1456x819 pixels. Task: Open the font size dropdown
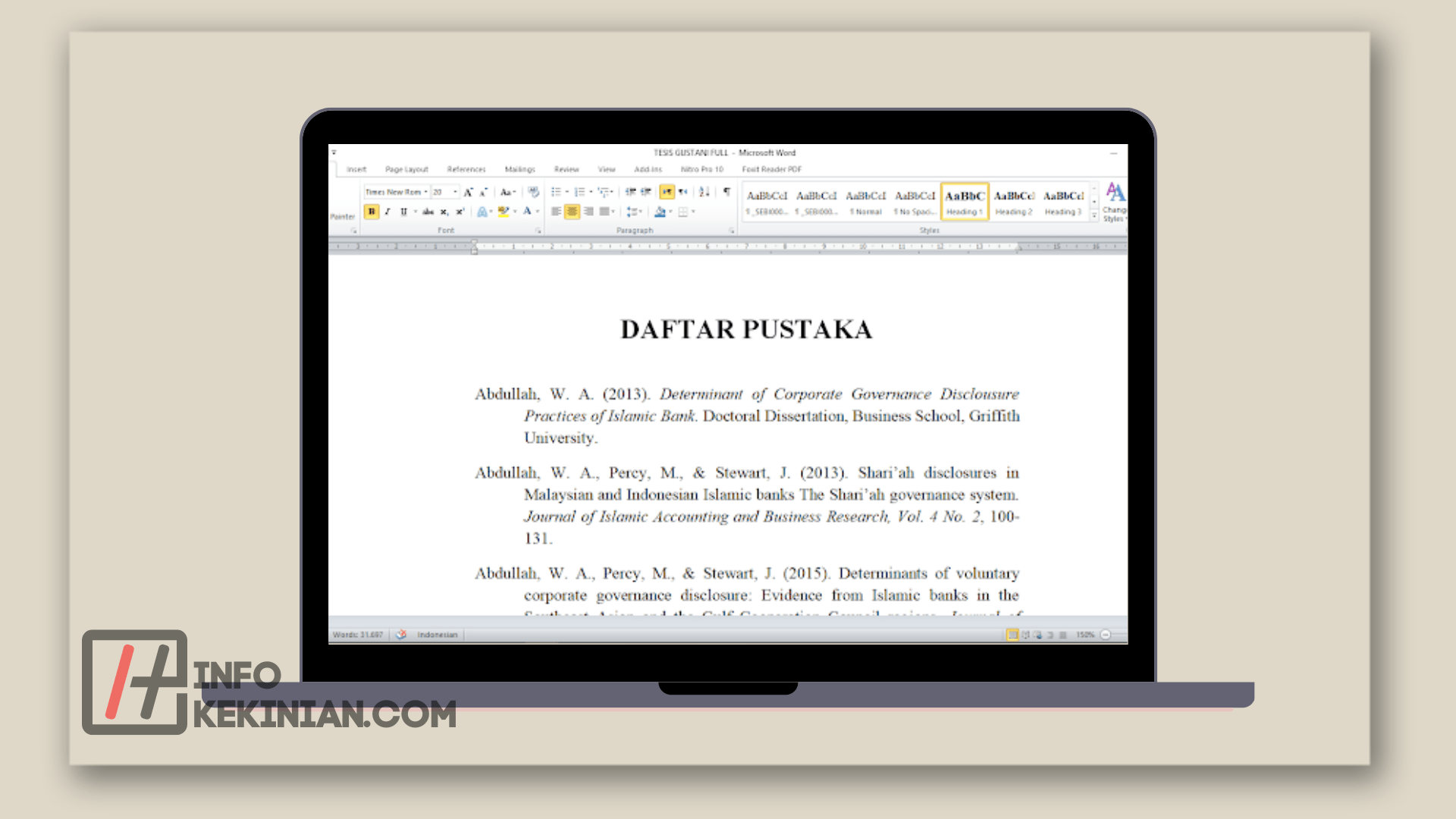(x=455, y=192)
